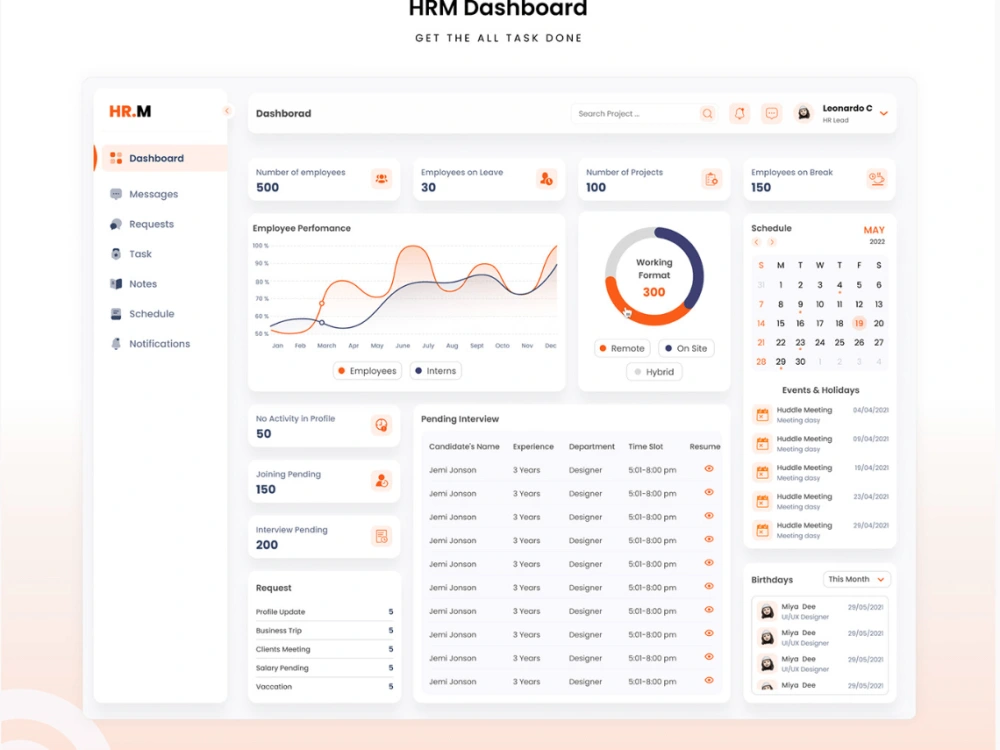View resume in third Pending Interview row
Screen dimensions: 1000x750
[709, 516]
